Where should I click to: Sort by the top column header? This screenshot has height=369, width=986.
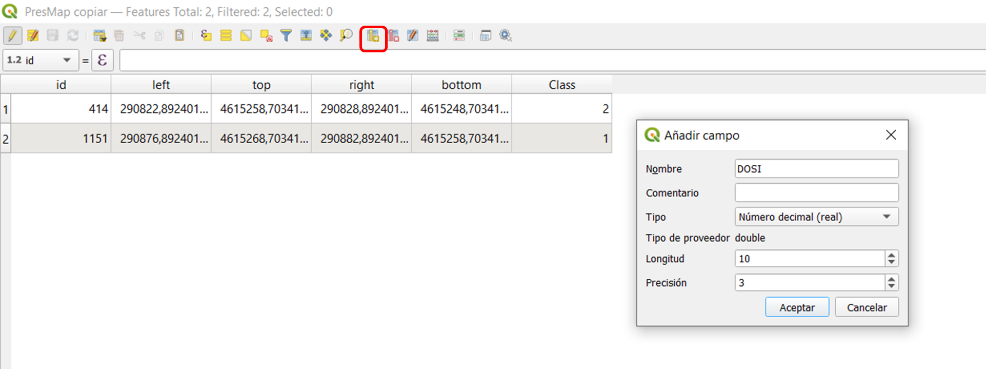261,85
